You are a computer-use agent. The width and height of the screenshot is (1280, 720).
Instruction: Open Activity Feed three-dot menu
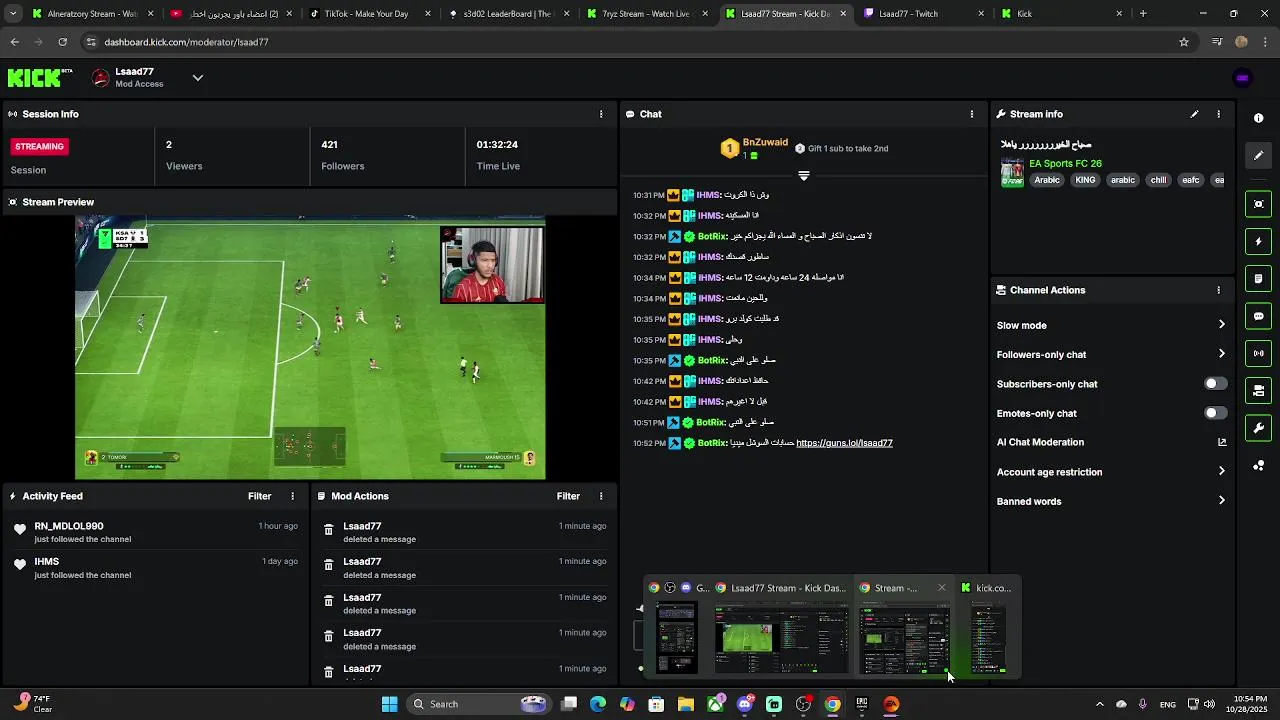tap(293, 496)
